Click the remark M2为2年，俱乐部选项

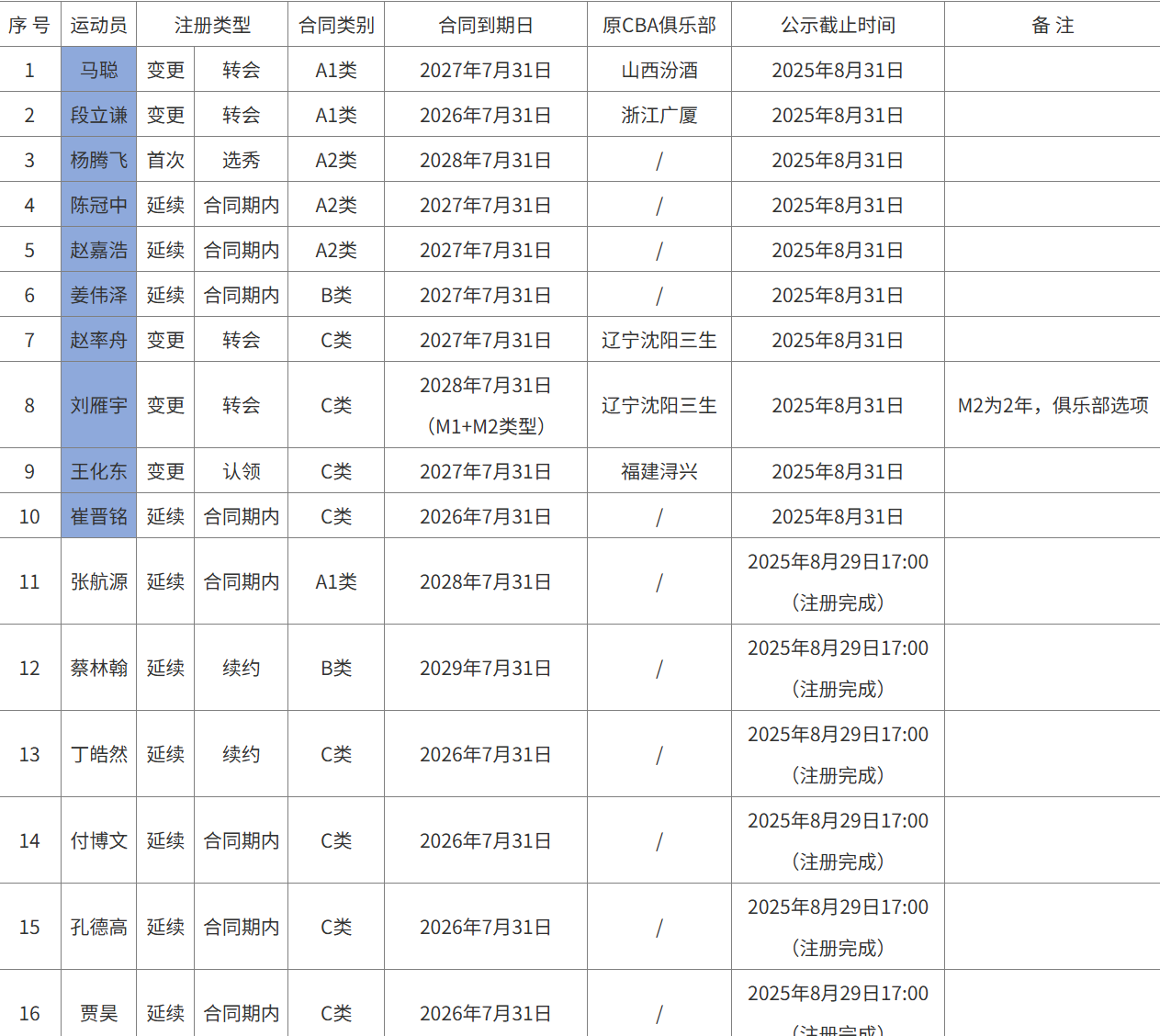coord(1050,405)
